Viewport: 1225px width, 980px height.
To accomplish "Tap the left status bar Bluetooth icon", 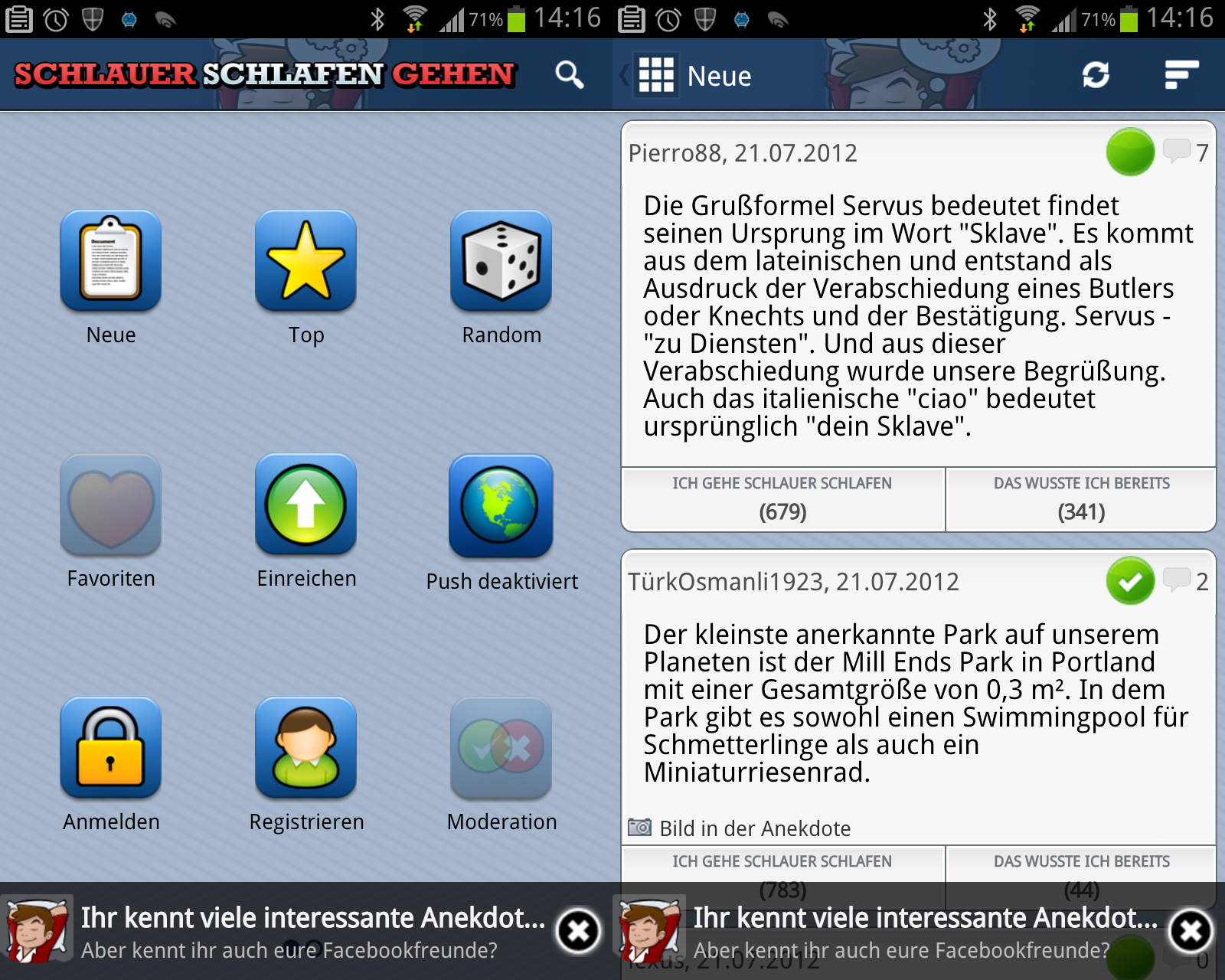I will [377, 18].
